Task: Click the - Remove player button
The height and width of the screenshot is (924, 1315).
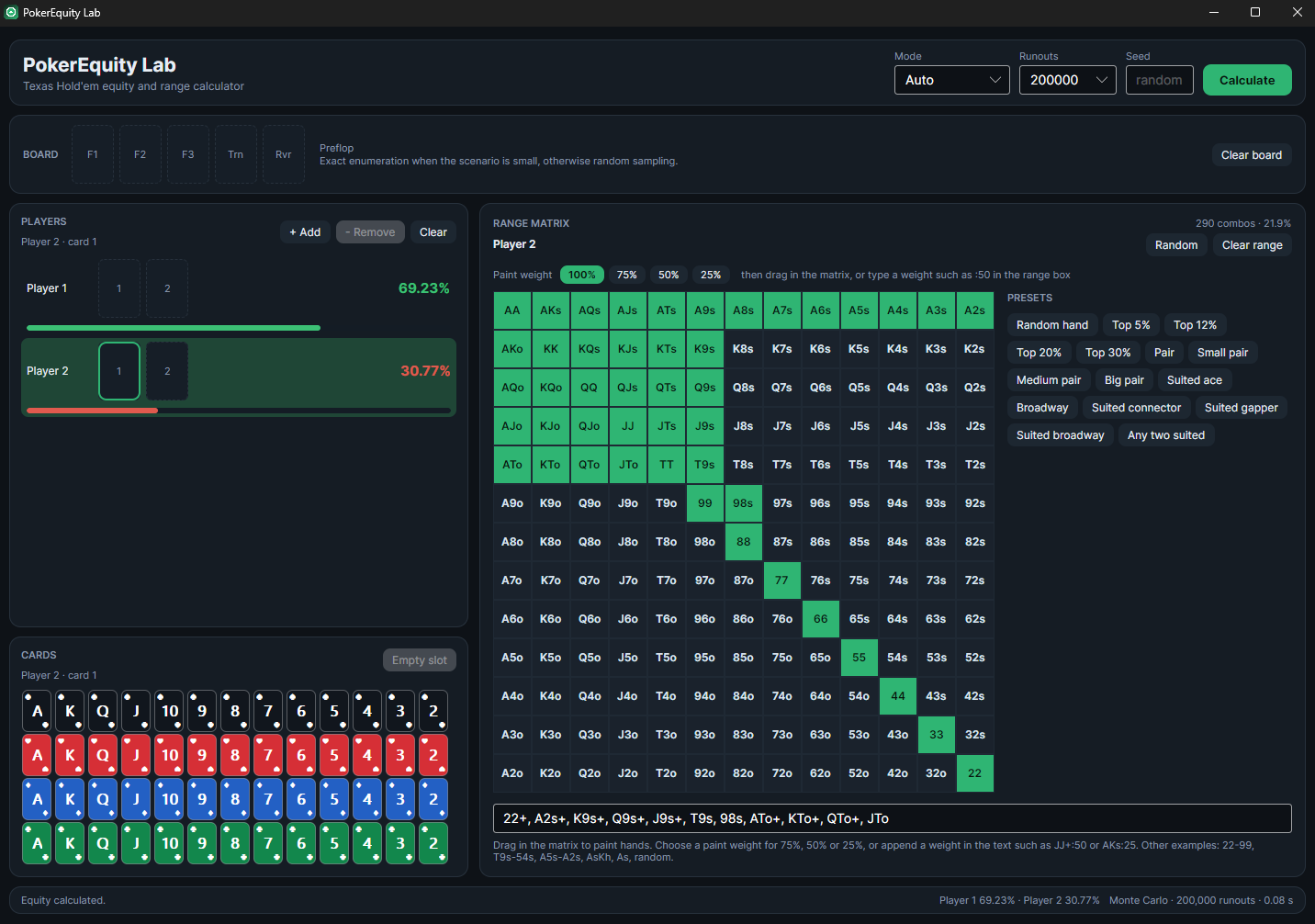Action: [370, 232]
